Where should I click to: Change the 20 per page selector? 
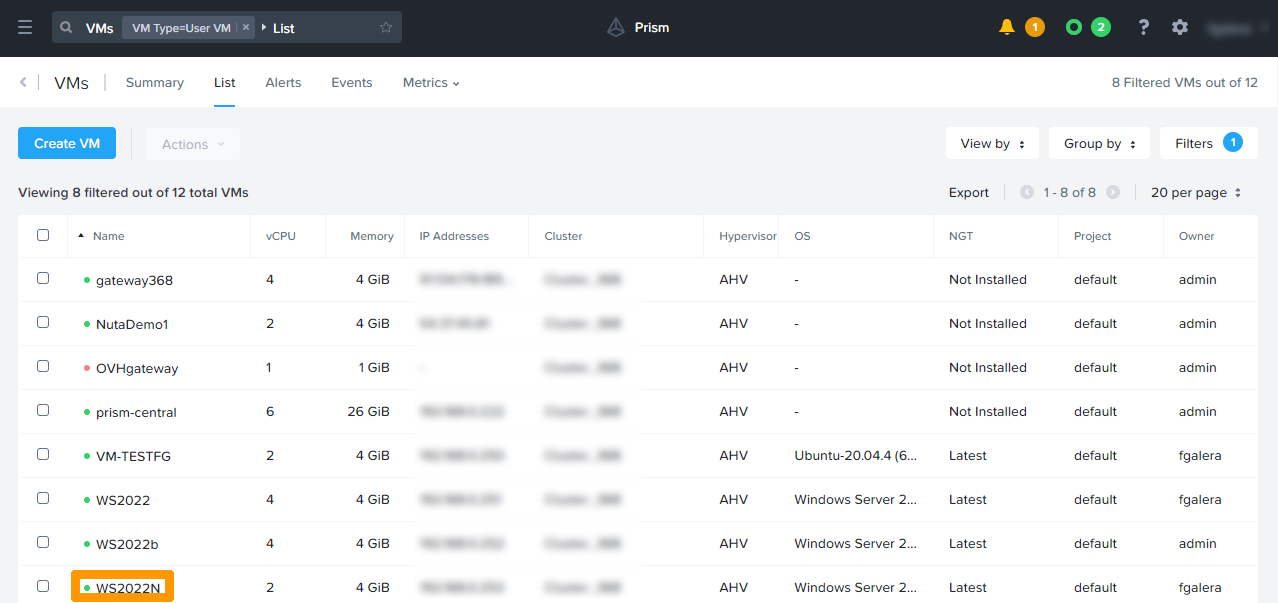[x=1196, y=192]
